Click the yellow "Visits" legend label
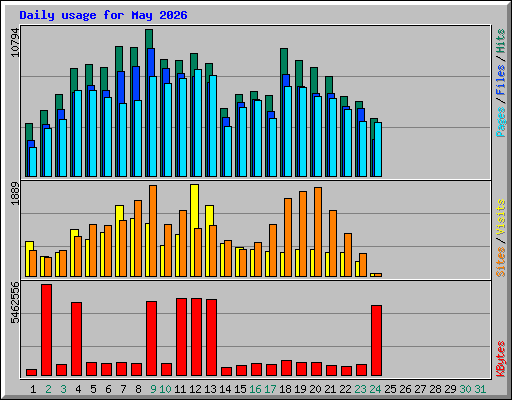The image size is (512, 400). coord(500,218)
